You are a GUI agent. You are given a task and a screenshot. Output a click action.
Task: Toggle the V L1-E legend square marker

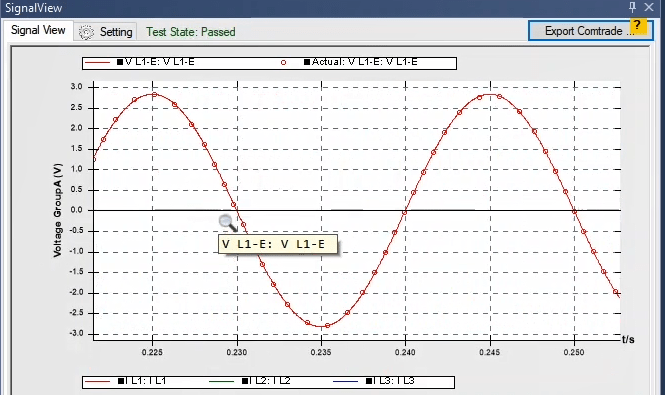120,62
